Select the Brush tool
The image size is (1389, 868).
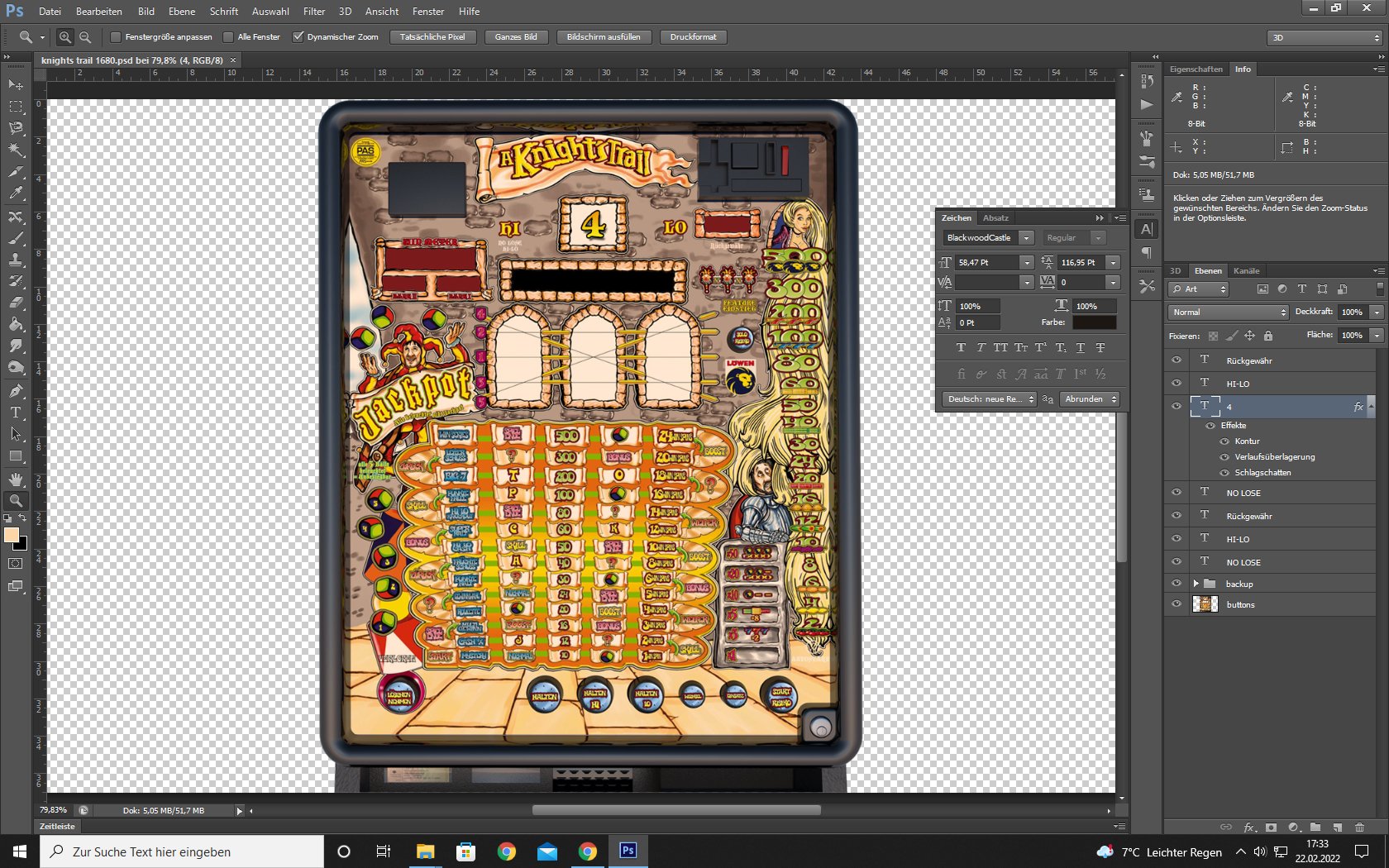(16, 239)
